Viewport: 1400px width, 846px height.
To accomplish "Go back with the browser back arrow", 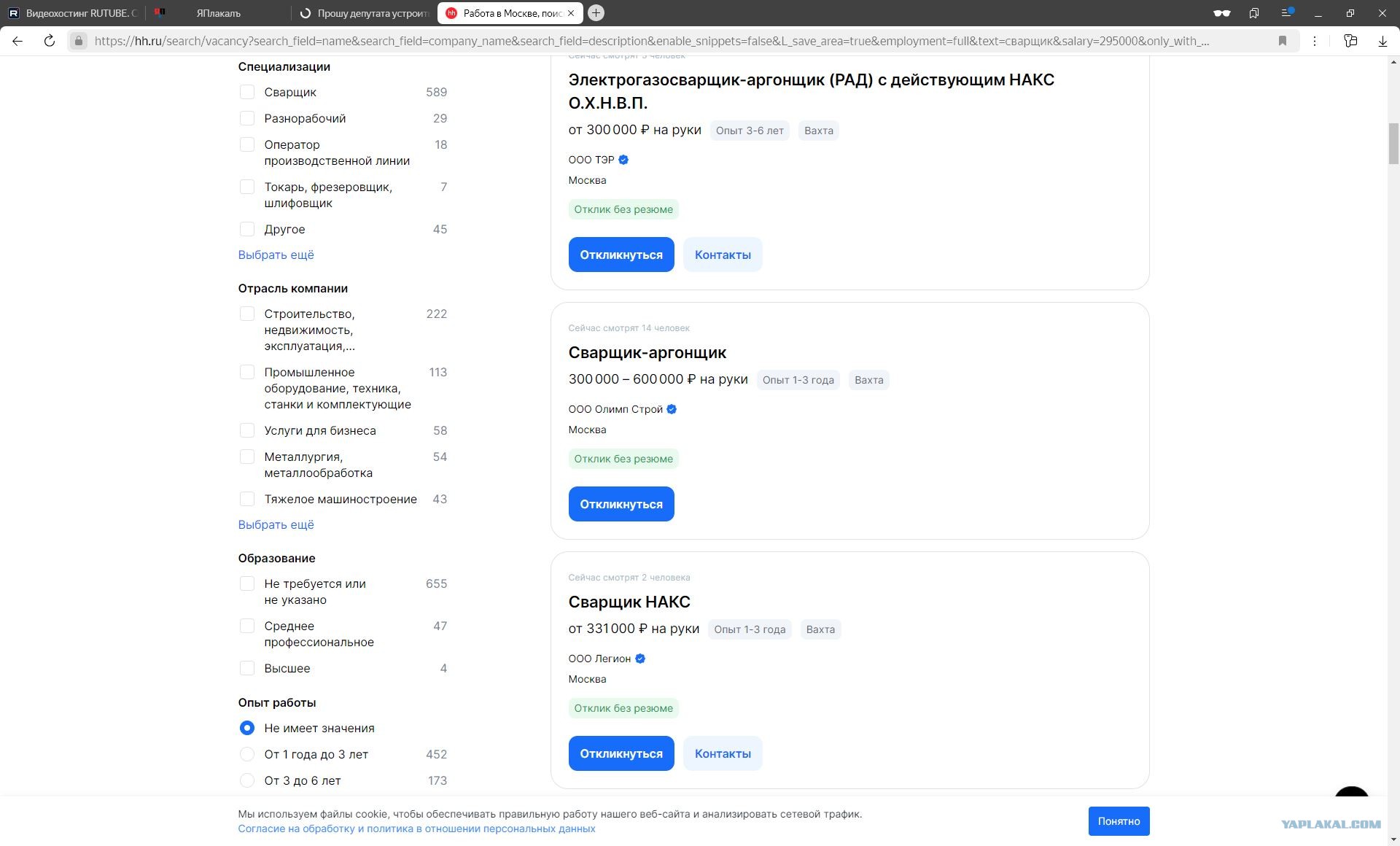I will [17, 41].
